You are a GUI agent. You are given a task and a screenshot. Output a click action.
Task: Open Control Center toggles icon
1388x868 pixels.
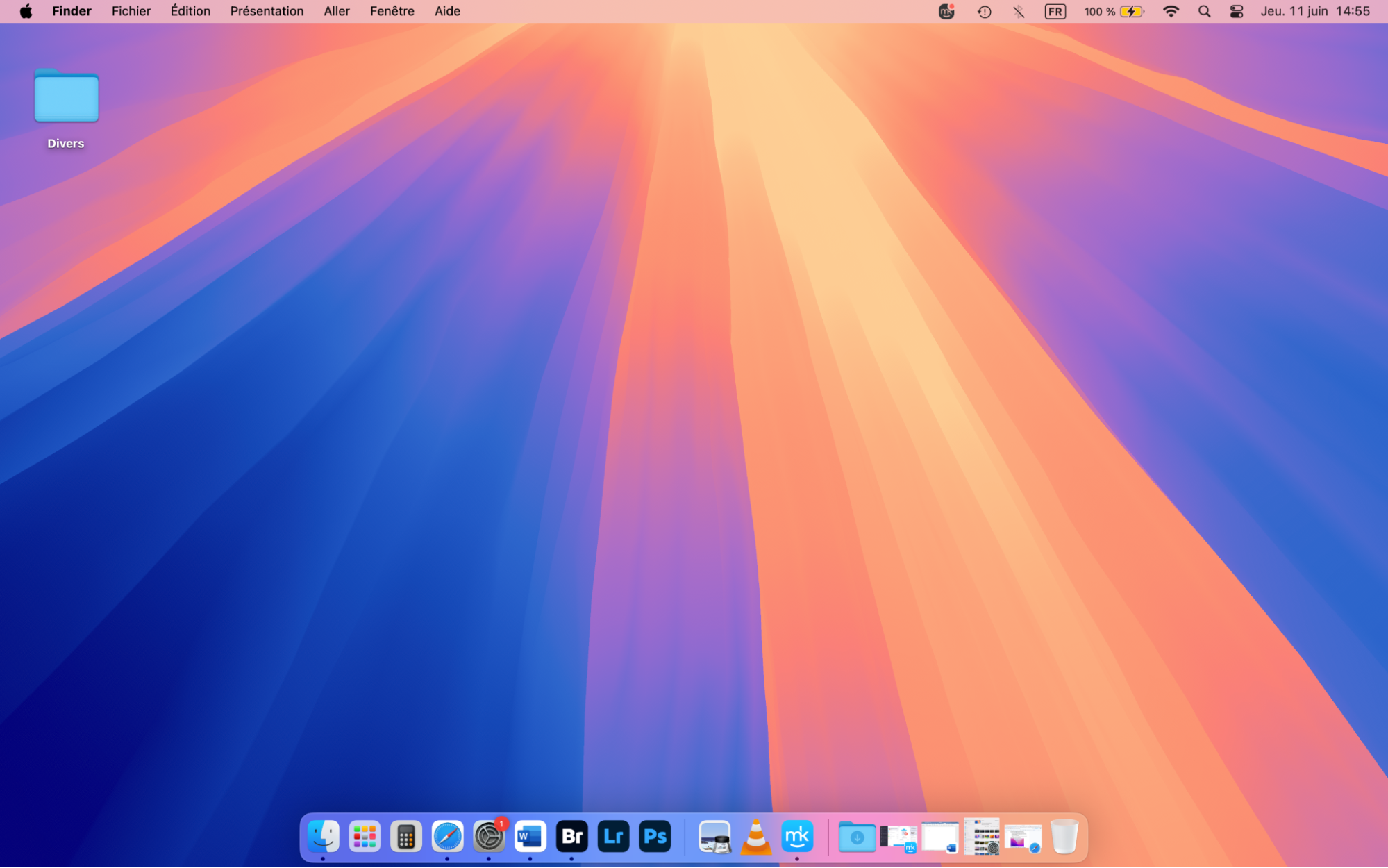pyautogui.click(x=1236, y=12)
